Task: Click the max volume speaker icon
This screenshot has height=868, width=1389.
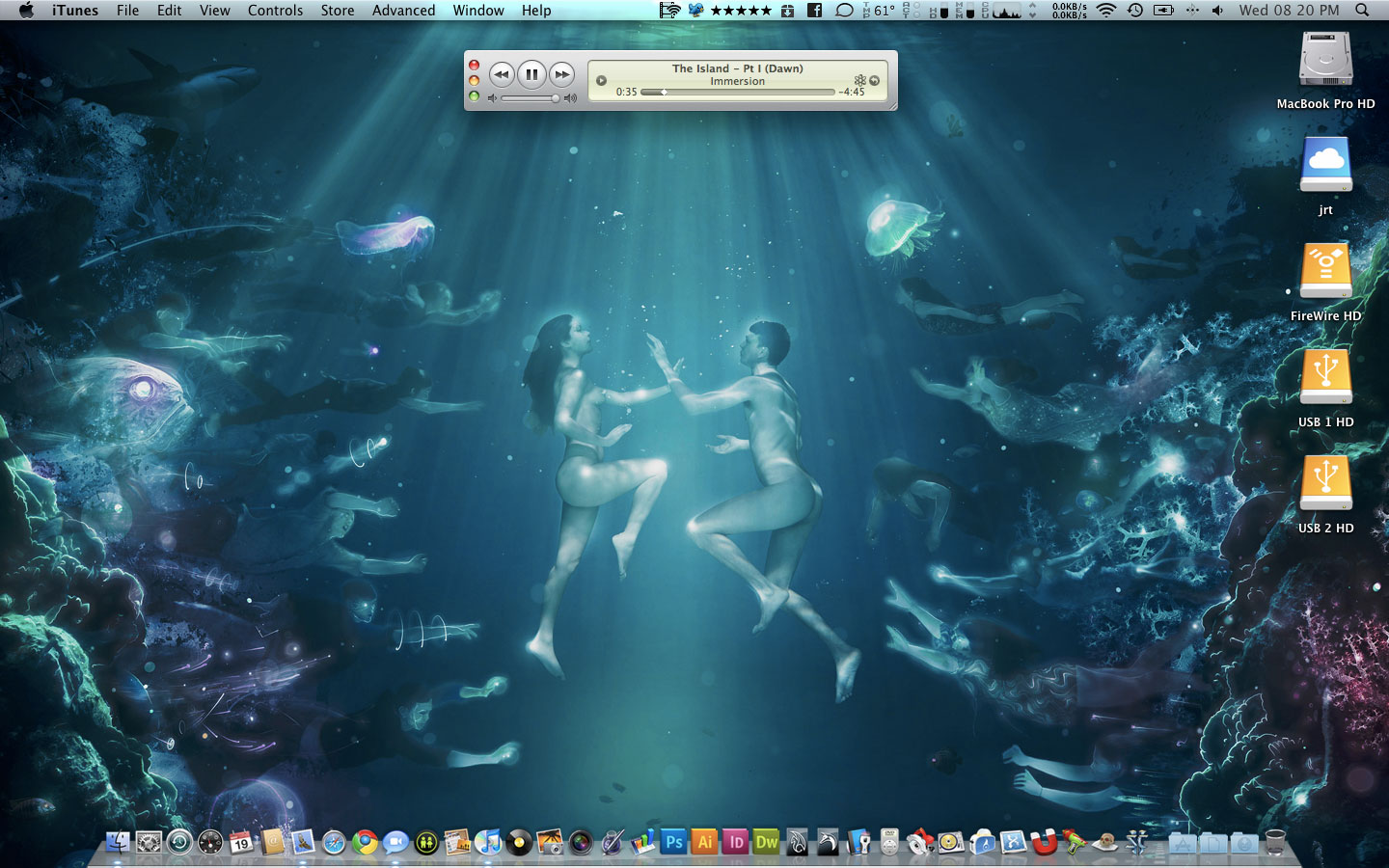Action: click(570, 98)
